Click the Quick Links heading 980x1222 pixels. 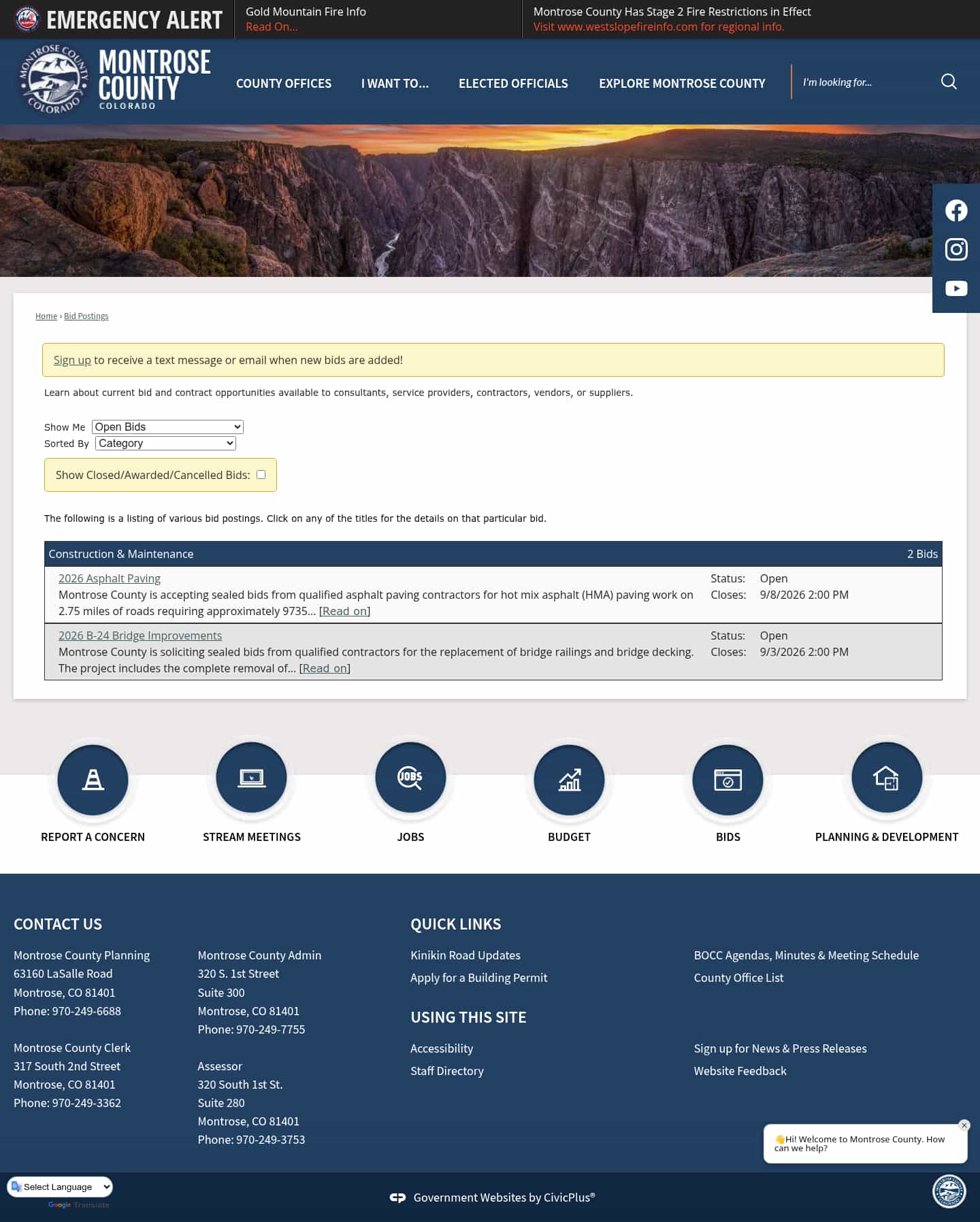456,924
